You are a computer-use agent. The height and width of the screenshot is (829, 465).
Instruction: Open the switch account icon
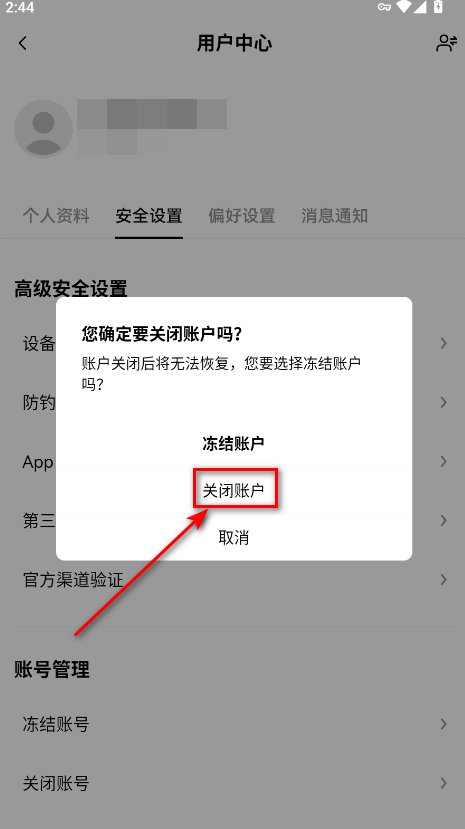pos(446,43)
